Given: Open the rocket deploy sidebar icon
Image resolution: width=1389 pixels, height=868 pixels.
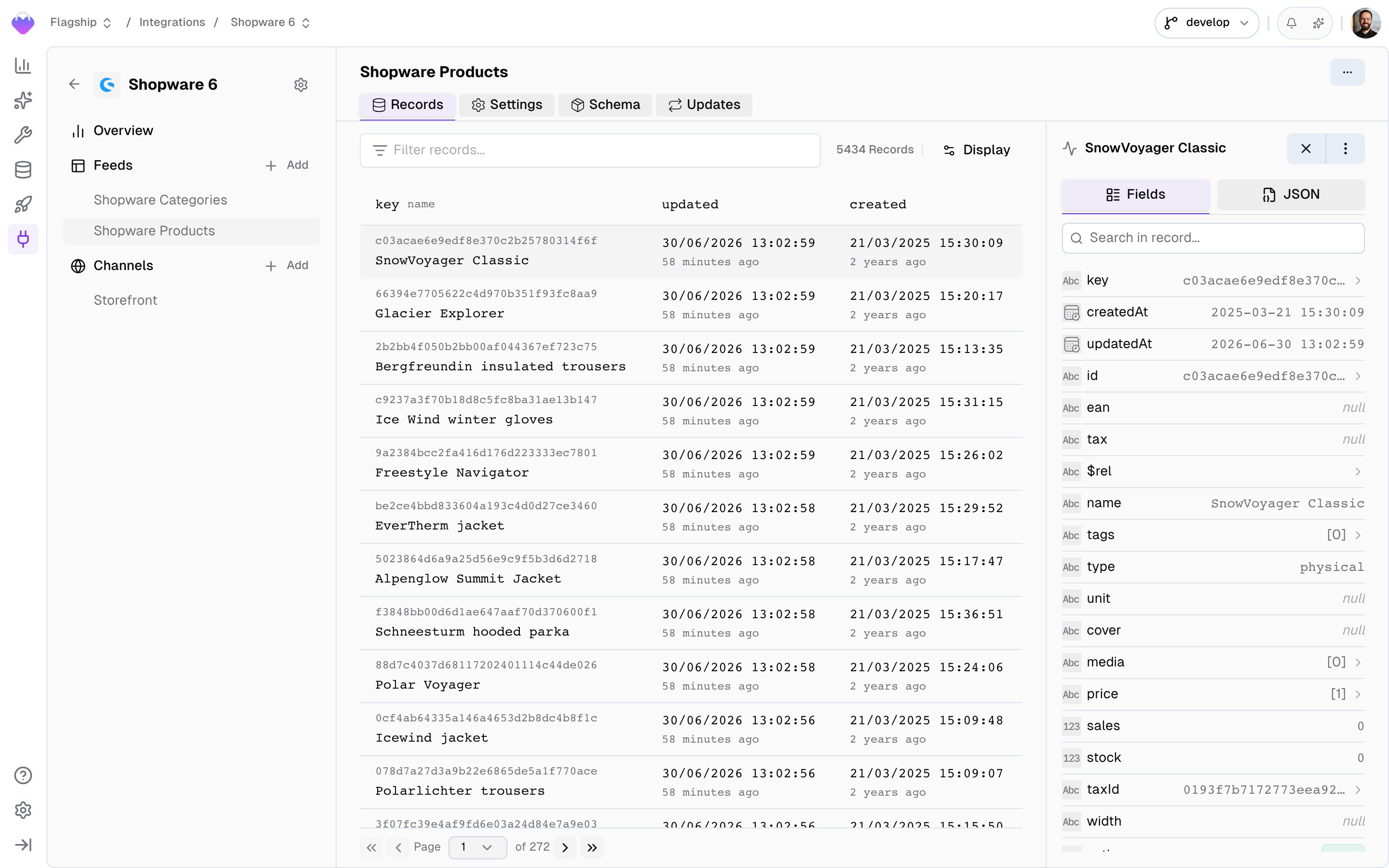Looking at the screenshot, I should pyautogui.click(x=23, y=204).
